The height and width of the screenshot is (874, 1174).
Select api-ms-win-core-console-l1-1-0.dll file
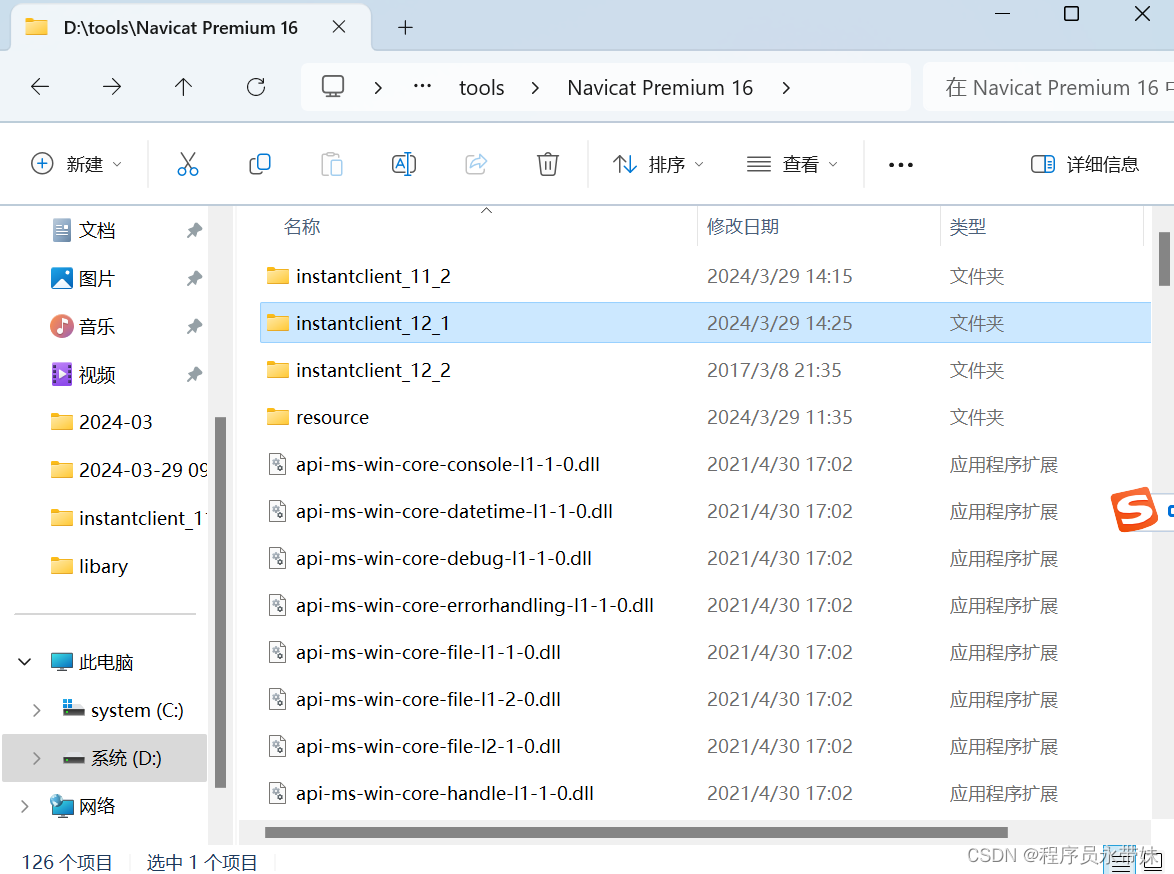coord(705,464)
